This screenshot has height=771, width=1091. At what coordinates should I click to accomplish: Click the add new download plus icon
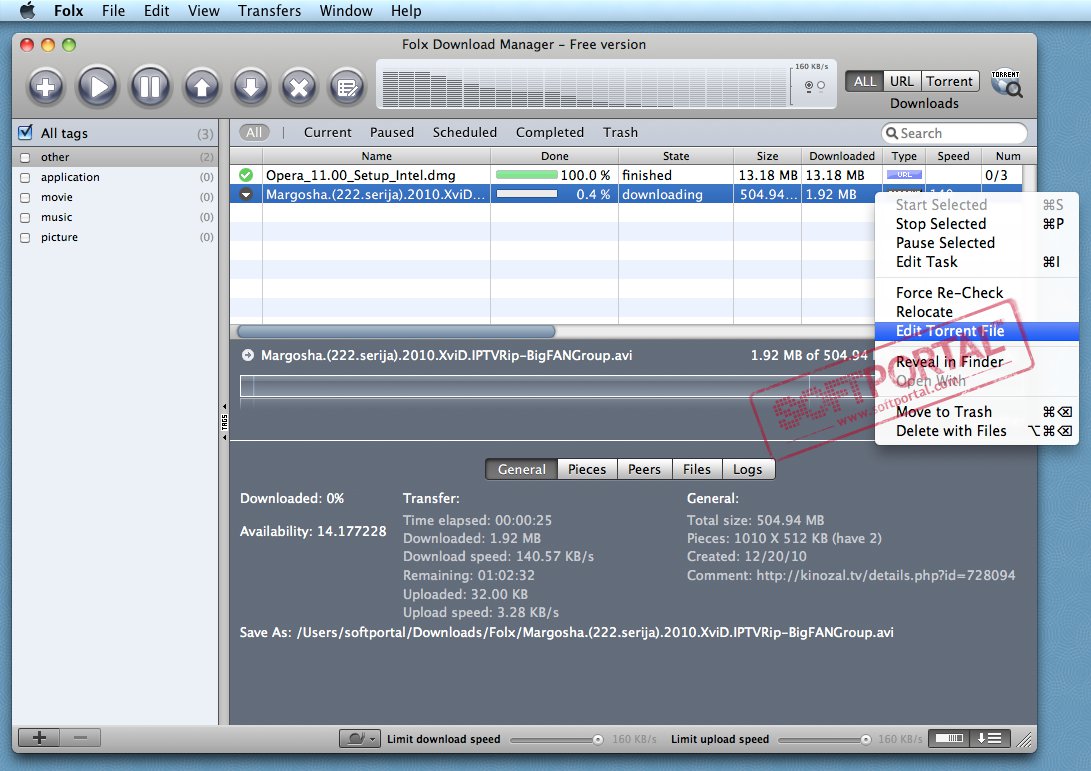pyautogui.click(x=46, y=87)
